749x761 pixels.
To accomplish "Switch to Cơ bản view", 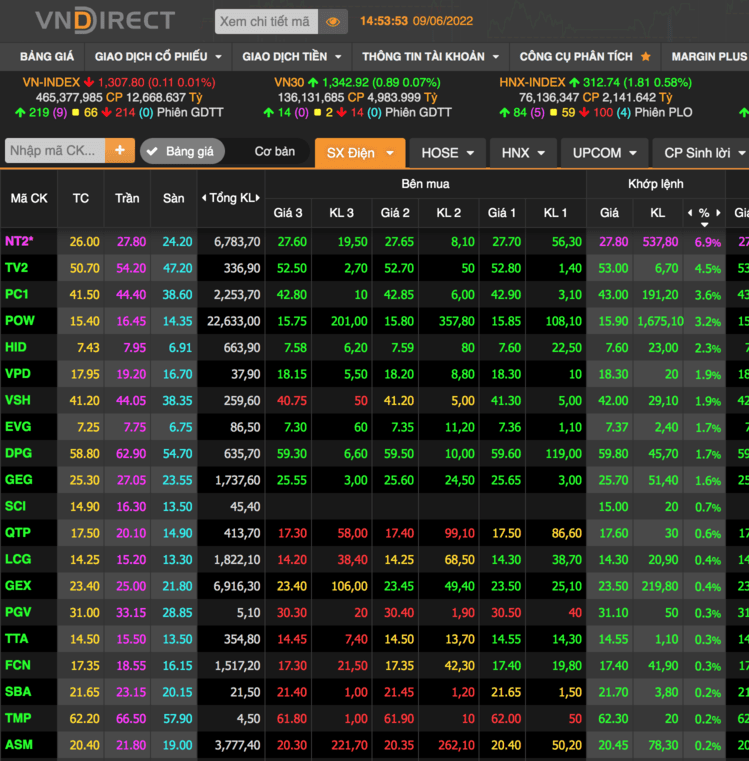I will coord(274,152).
